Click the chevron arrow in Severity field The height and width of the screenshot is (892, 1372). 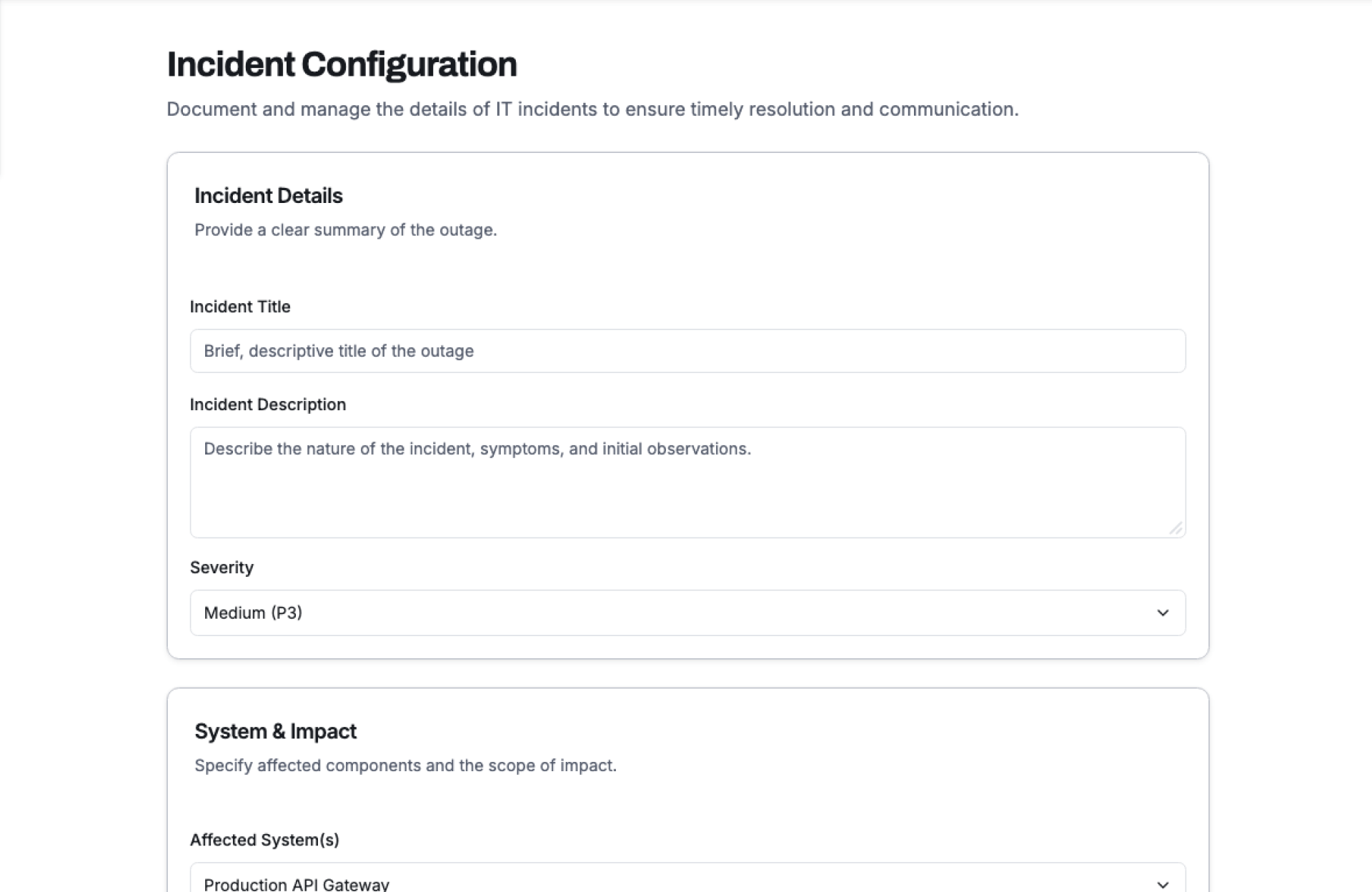pos(1163,613)
